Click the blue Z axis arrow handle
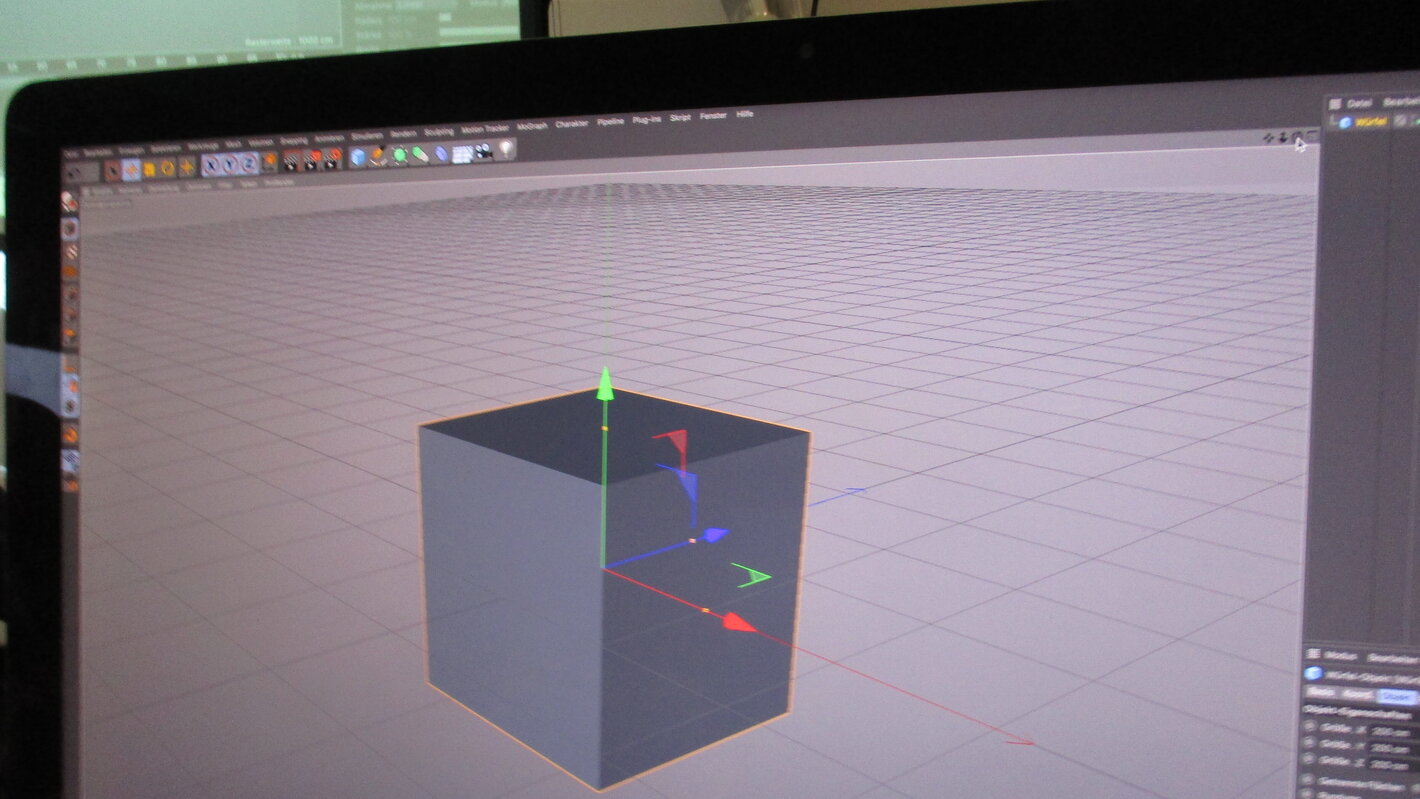This screenshot has width=1420, height=799. pos(713,535)
